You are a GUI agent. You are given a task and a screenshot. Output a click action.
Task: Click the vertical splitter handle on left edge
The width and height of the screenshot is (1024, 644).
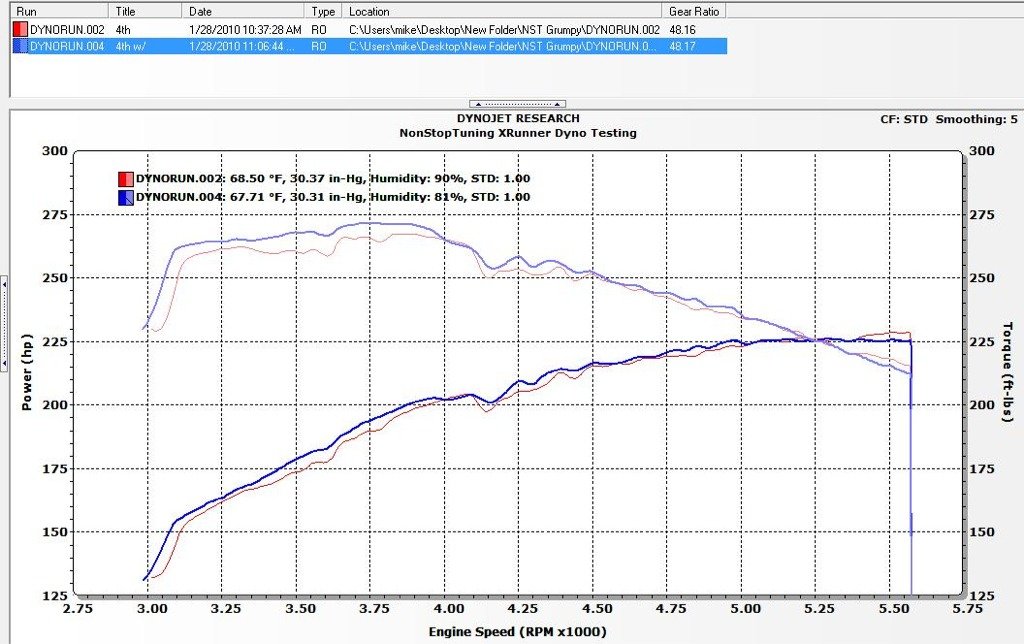coord(4,323)
